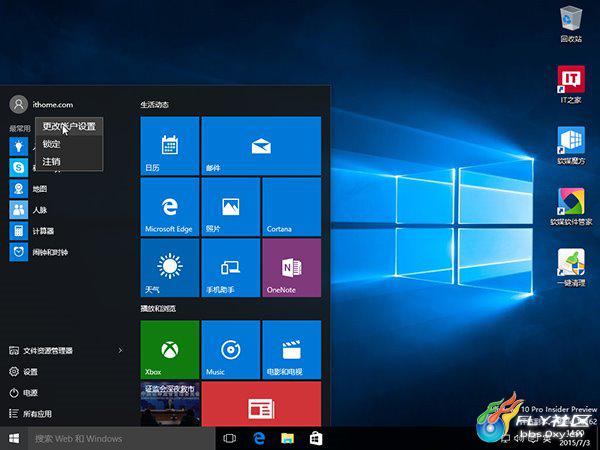Image resolution: width=600 pixels, height=450 pixels.
Task: Open 设置 from the Start menu
Action: (31, 372)
